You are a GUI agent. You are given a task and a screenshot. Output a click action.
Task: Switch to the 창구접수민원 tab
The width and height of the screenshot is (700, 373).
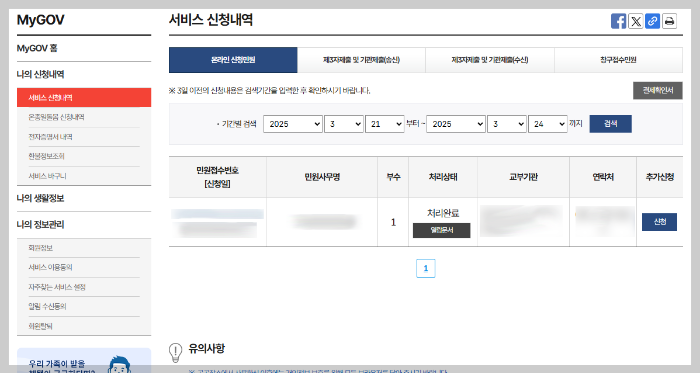pos(618,60)
